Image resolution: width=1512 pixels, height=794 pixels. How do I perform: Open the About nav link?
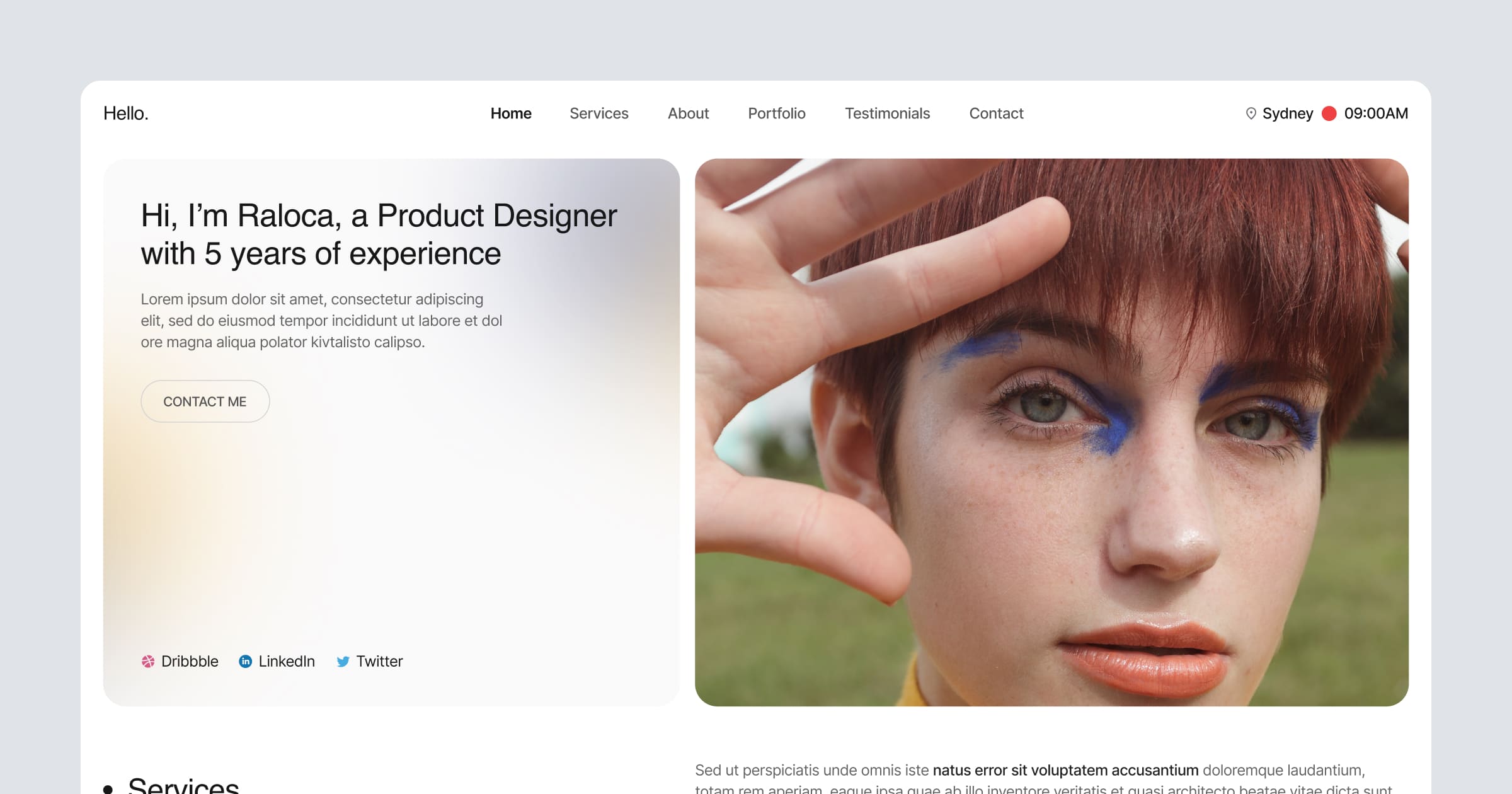pyautogui.click(x=688, y=113)
